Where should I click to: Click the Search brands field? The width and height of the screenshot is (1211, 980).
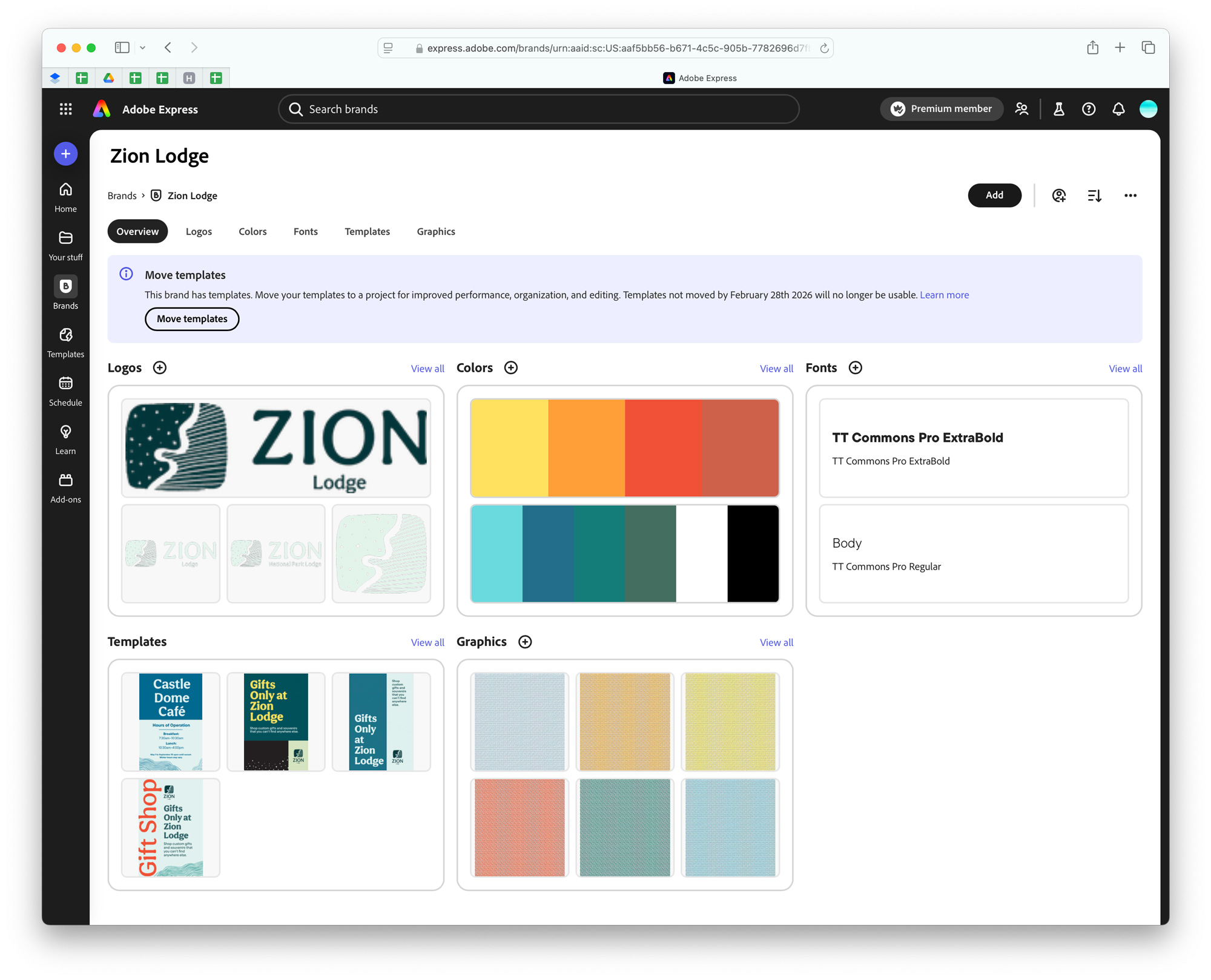tap(539, 109)
